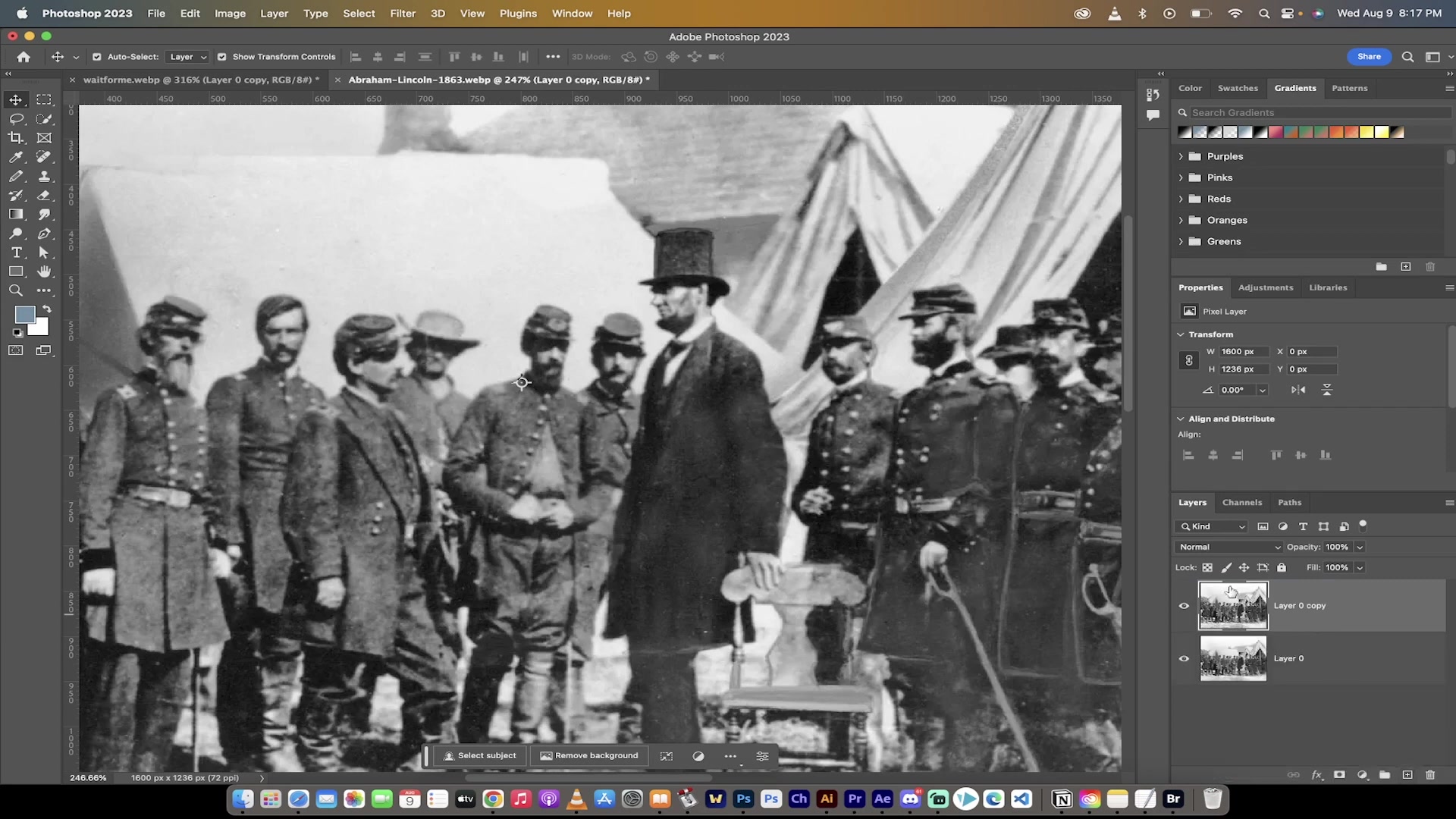Viewport: 1456px width, 819px height.
Task: Select the Eraser tool
Action: pyautogui.click(x=44, y=195)
